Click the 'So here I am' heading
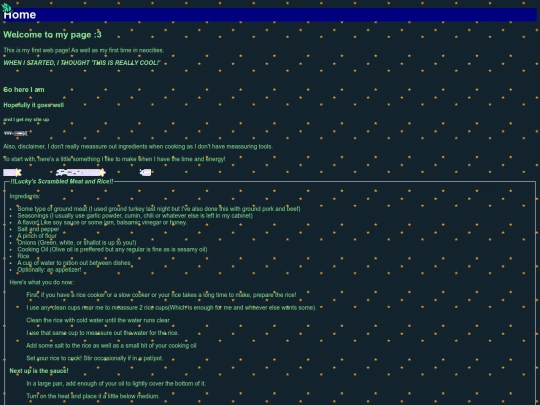This screenshot has height=405, width=540. pyautogui.click(x=24, y=90)
